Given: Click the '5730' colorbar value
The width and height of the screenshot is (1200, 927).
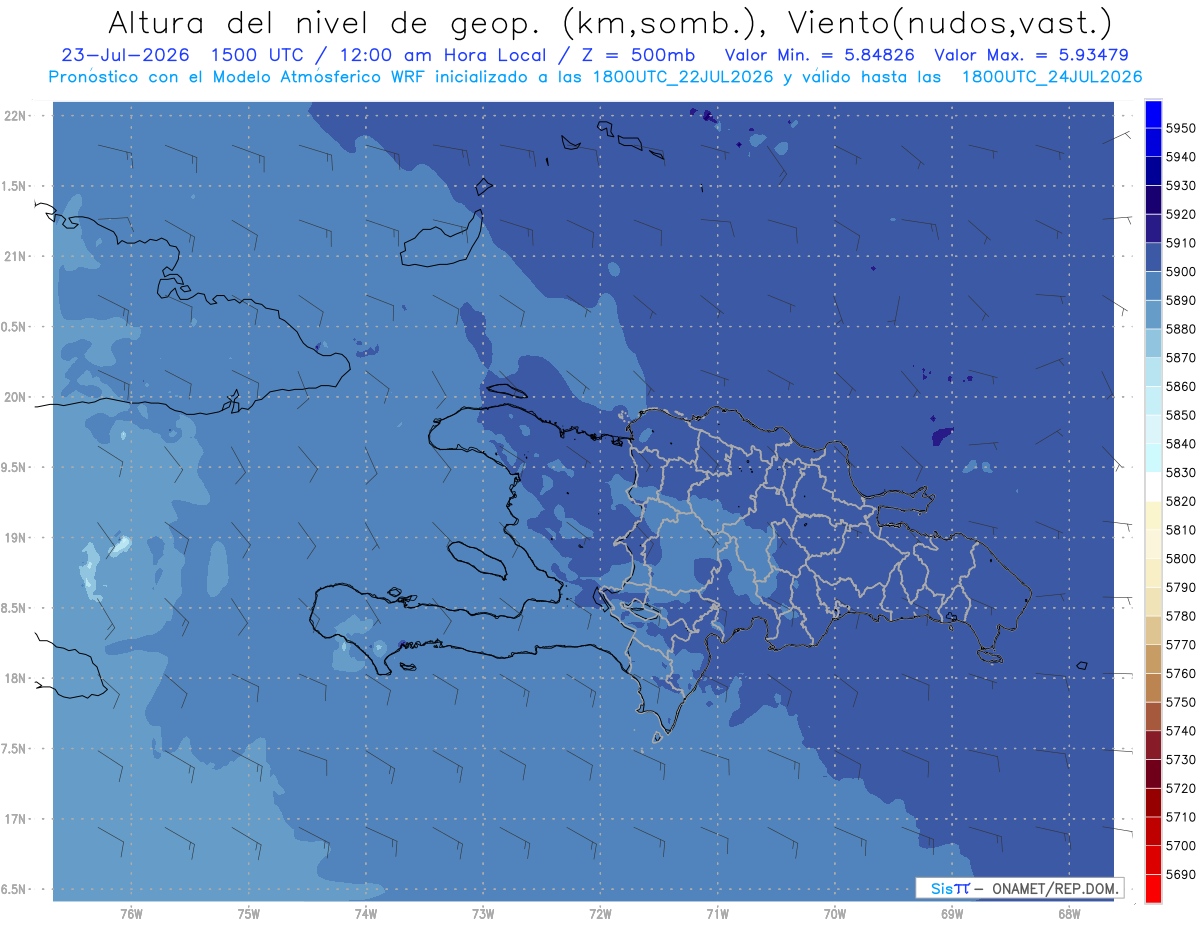Looking at the screenshot, I should pyautogui.click(x=1180, y=760).
